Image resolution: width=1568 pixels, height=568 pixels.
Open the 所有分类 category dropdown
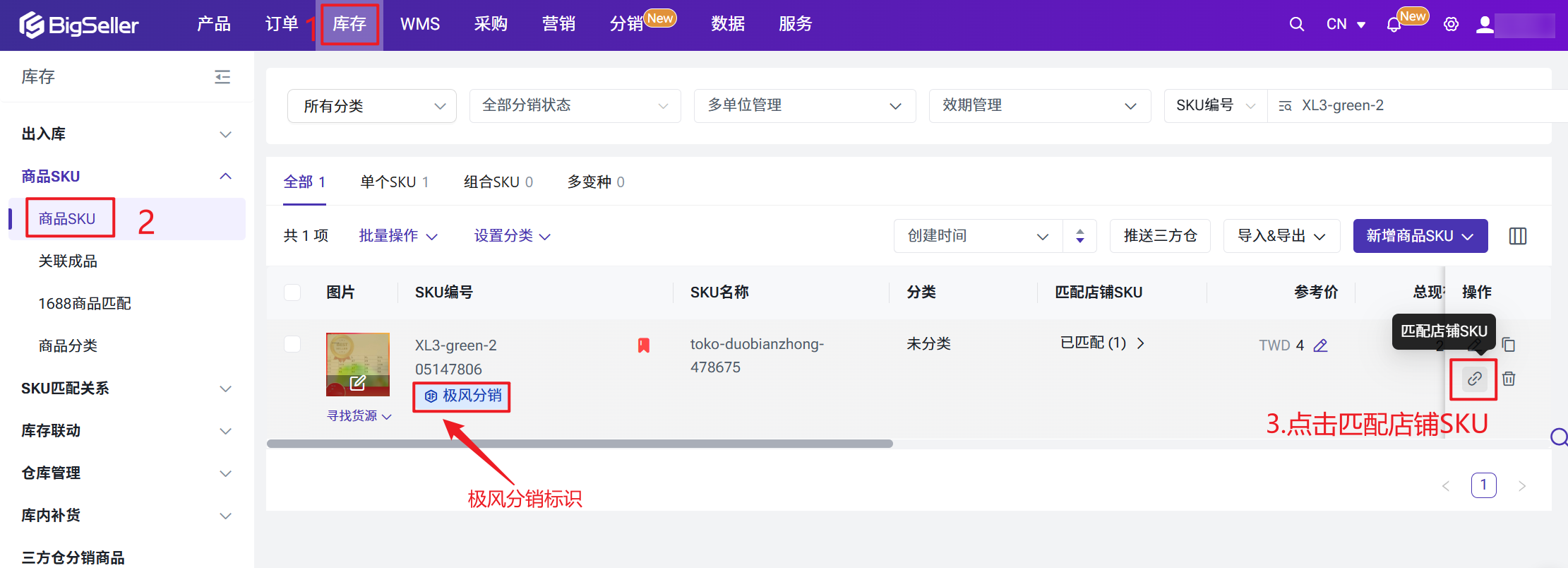pos(371,106)
